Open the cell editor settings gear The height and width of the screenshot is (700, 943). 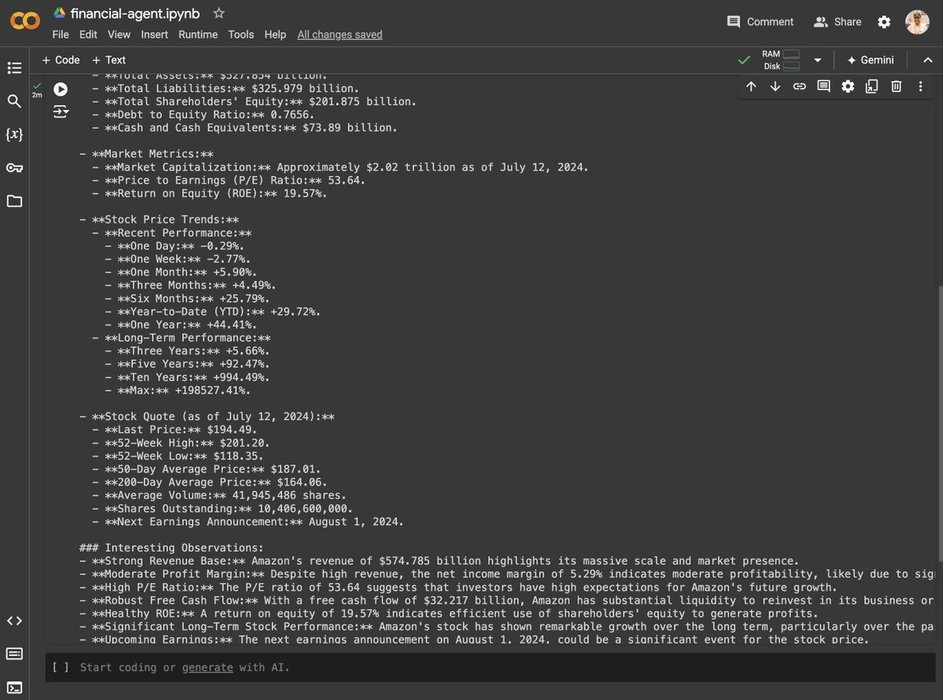click(847, 87)
